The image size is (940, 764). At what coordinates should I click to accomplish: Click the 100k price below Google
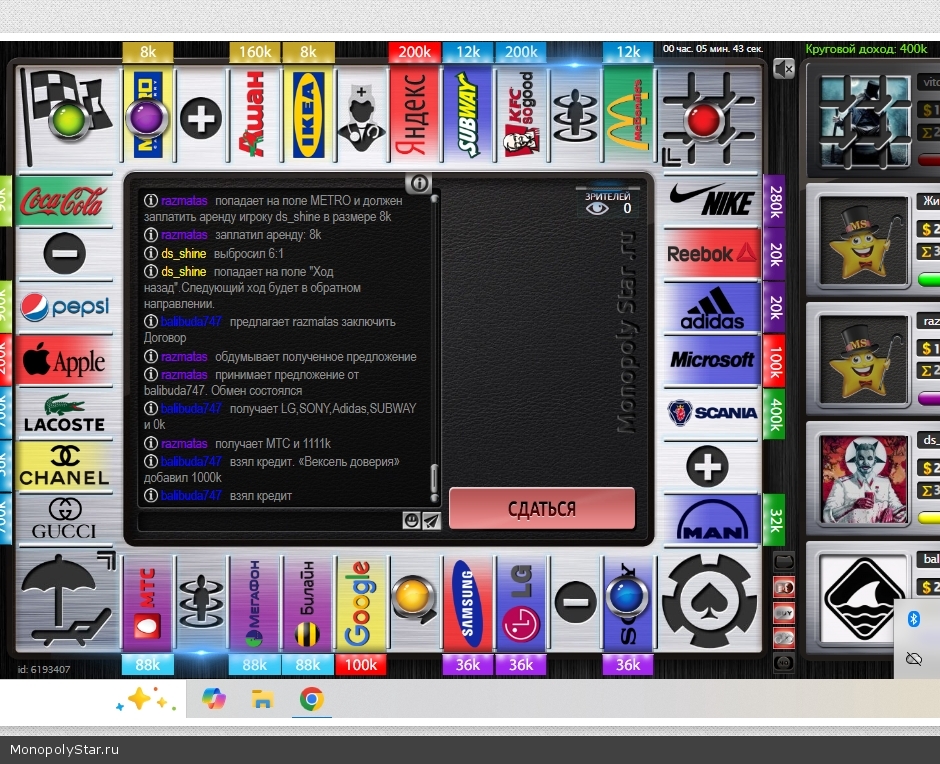click(x=361, y=664)
